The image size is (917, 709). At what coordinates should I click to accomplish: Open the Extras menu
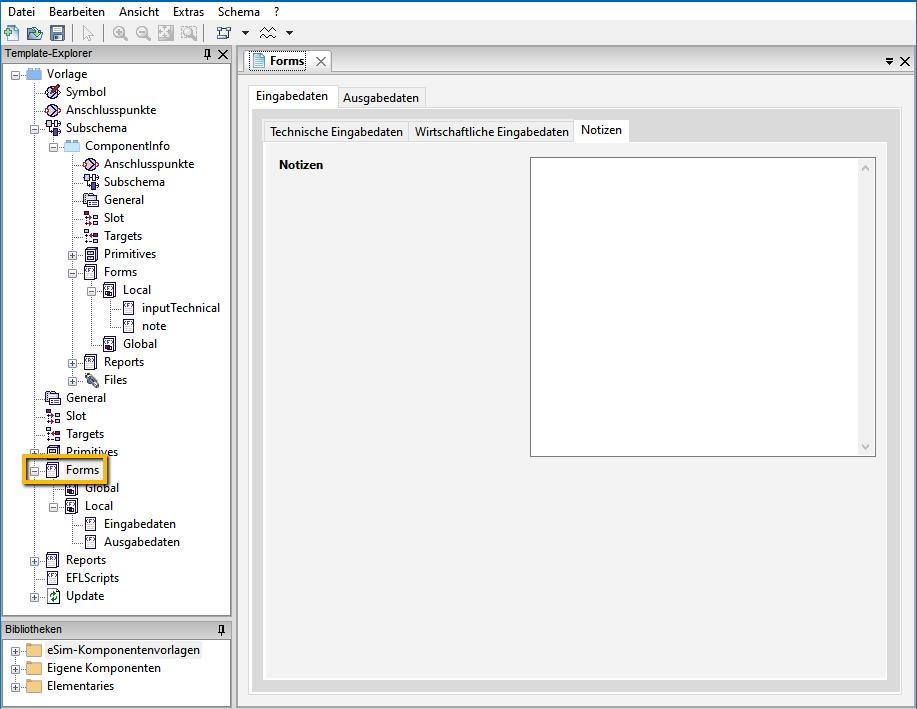click(x=188, y=12)
